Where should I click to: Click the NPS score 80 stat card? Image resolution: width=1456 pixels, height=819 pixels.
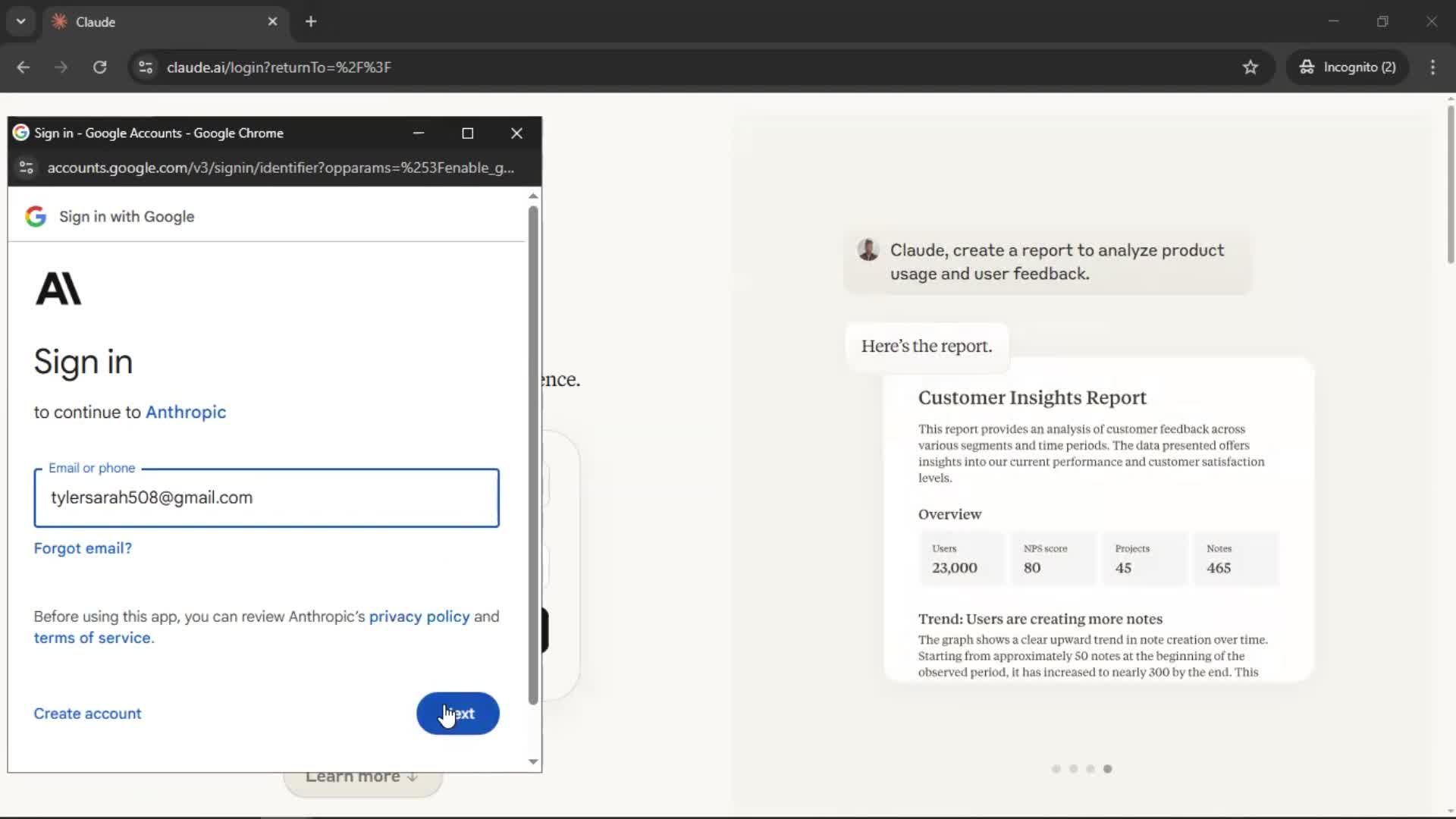click(x=1053, y=559)
